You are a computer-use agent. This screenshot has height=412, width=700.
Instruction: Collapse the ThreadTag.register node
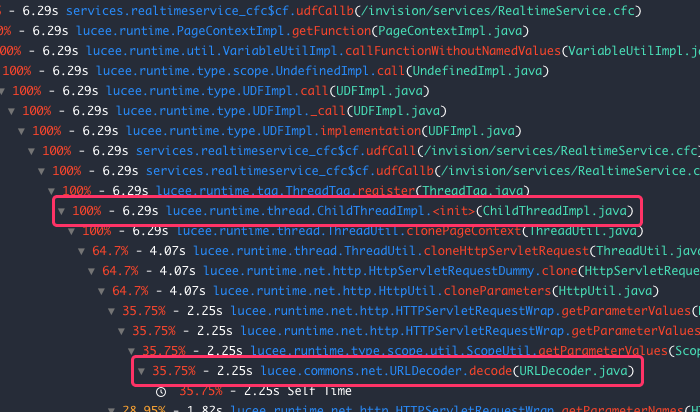pyautogui.click(x=51, y=191)
